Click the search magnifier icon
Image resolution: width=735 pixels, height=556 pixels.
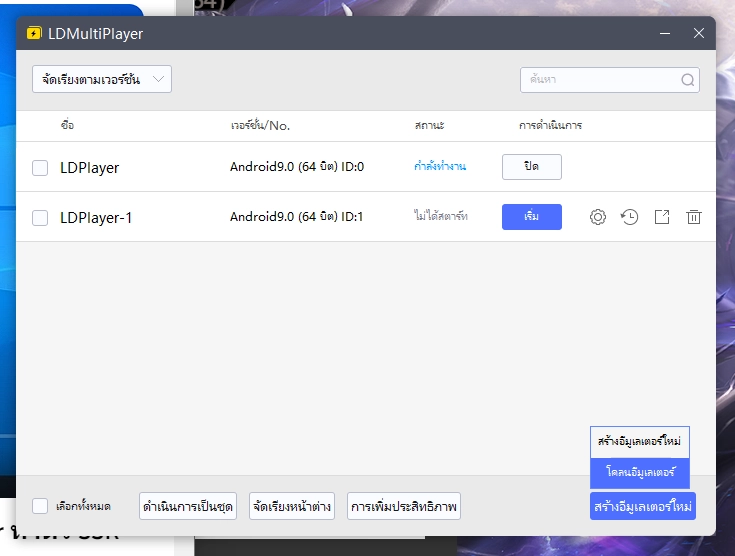[x=688, y=80]
